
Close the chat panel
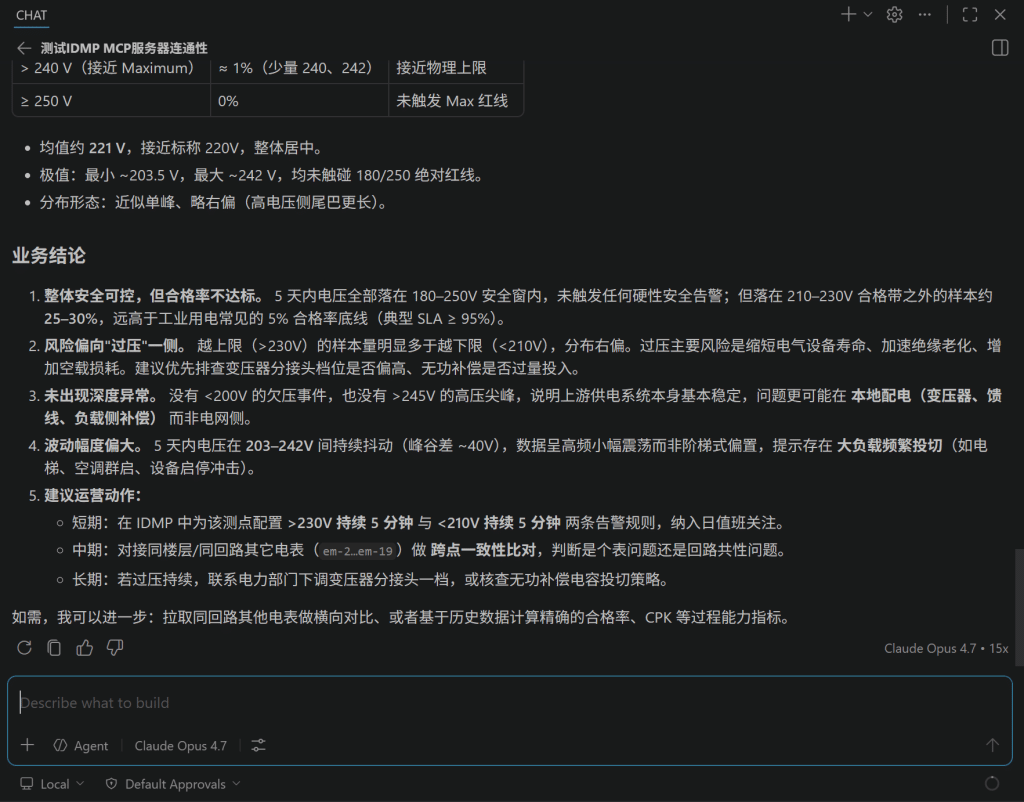point(1000,14)
